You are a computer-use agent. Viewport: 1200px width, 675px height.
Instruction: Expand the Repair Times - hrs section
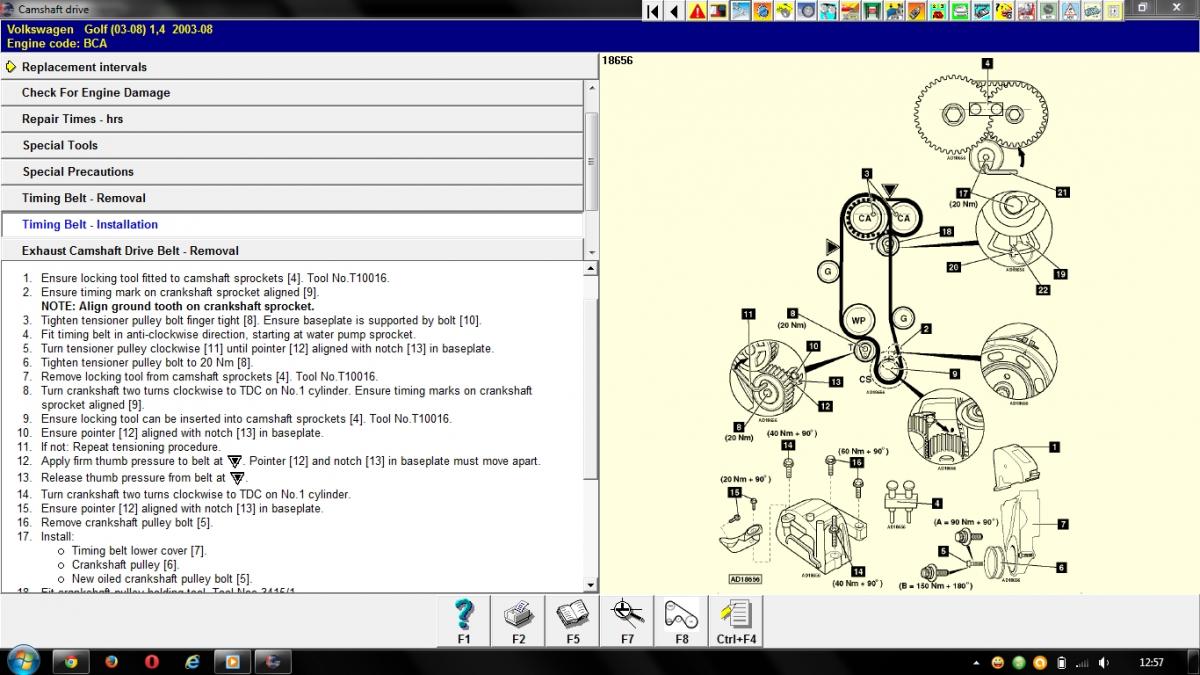click(72, 119)
